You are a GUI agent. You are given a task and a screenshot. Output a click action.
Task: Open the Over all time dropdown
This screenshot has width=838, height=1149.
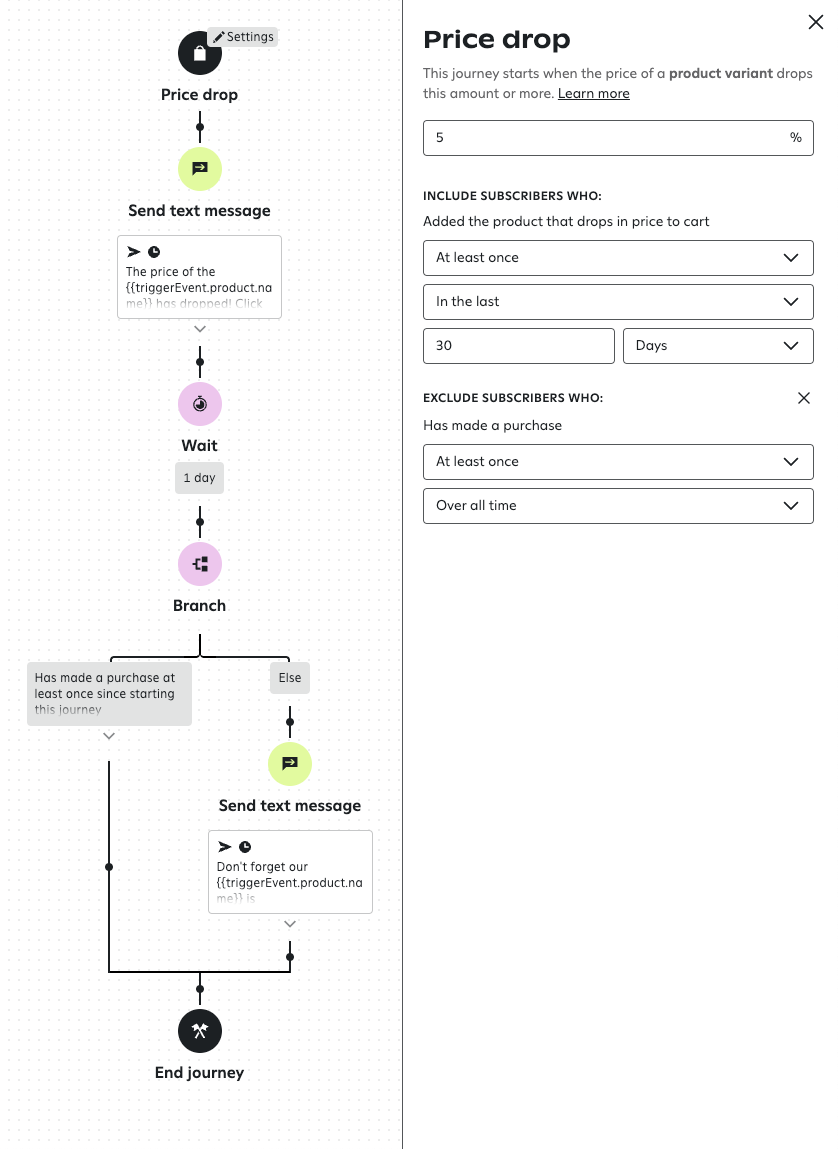[618, 505]
